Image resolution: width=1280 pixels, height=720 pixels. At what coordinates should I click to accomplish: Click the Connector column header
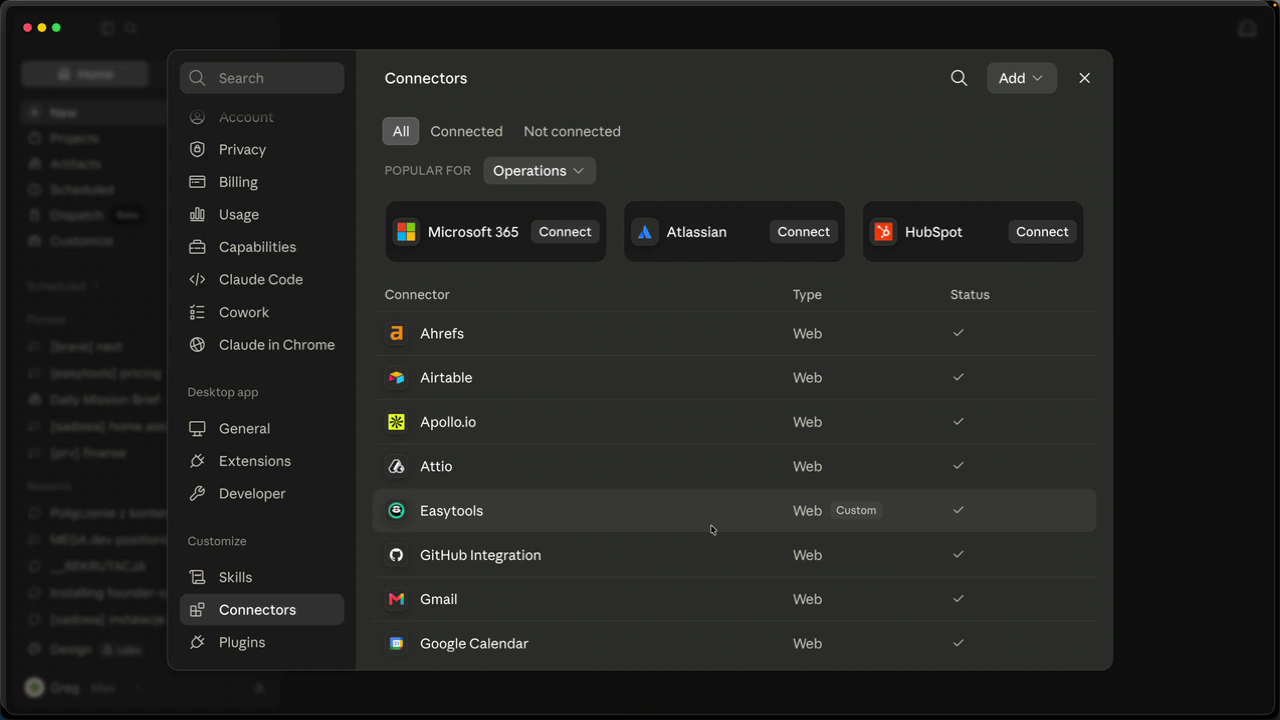(417, 294)
